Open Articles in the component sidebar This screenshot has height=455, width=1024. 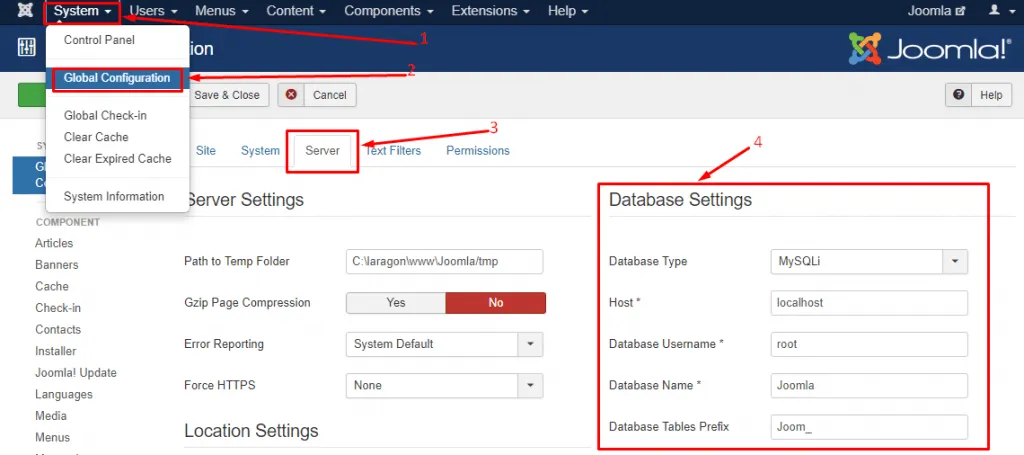click(54, 243)
